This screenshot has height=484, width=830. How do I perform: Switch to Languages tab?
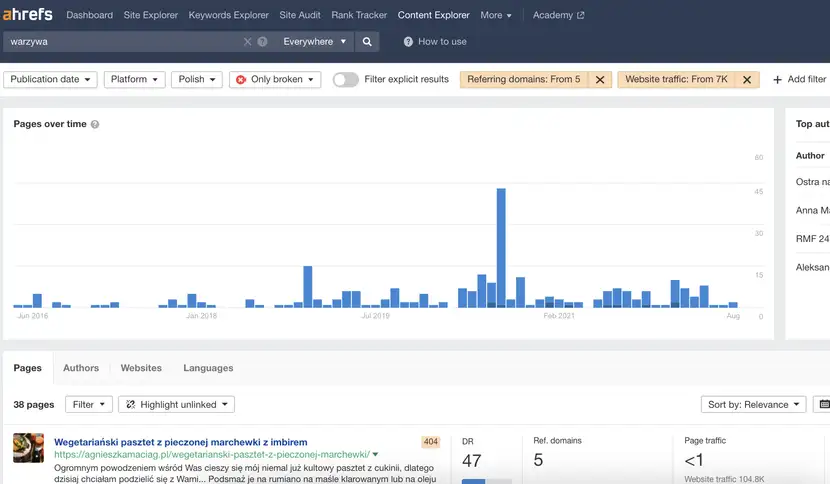coord(208,368)
